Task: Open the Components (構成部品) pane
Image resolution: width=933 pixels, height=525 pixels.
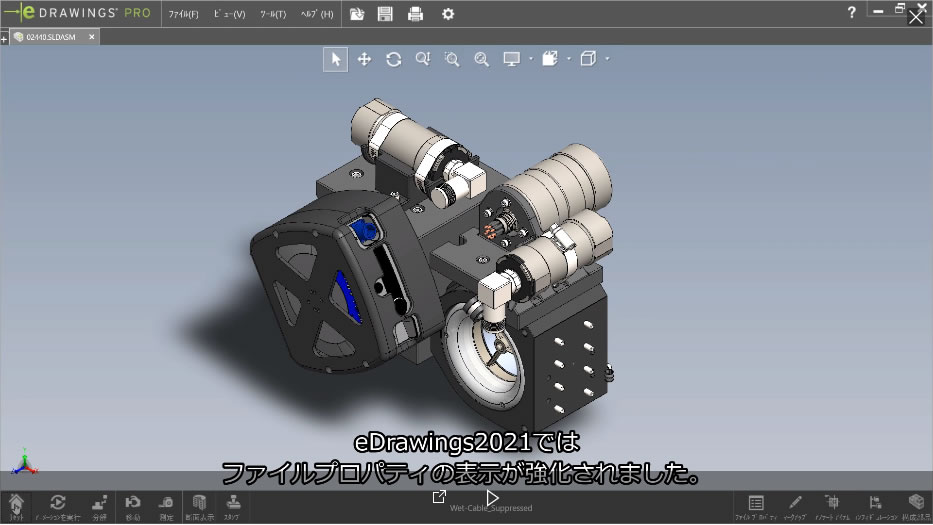Action: tap(916, 508)
